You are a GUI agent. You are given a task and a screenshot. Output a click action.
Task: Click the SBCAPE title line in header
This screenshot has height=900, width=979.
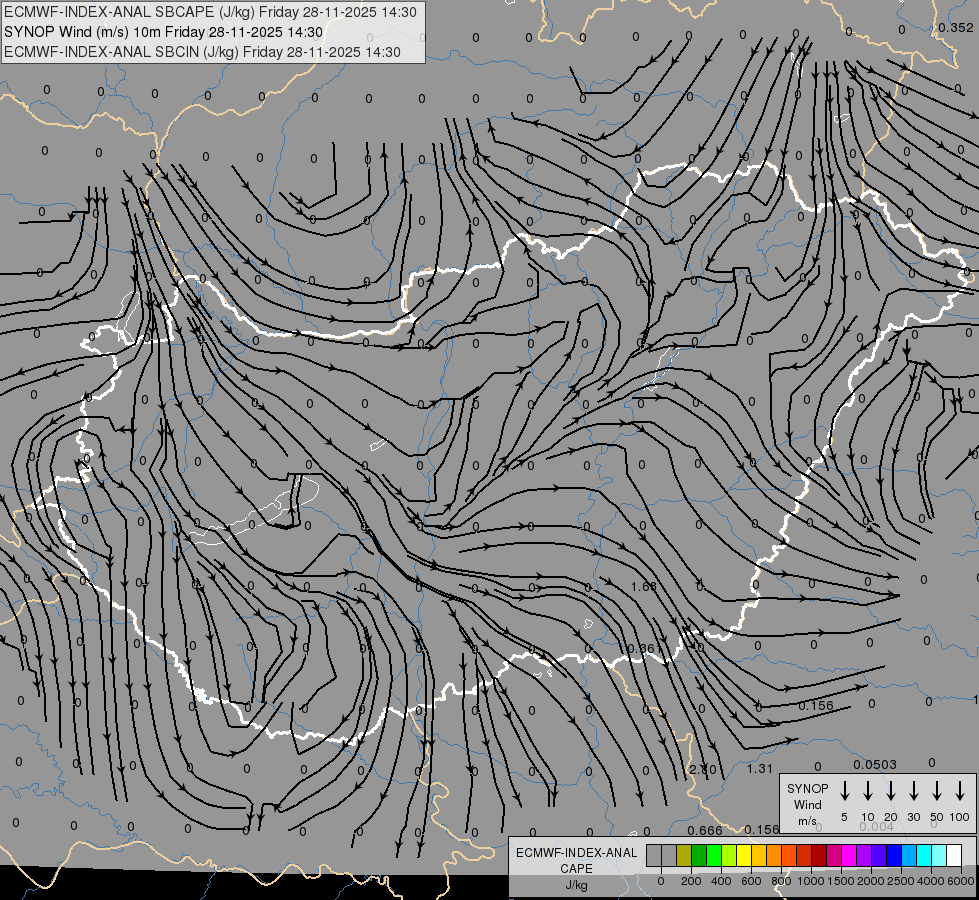point(210,12)
